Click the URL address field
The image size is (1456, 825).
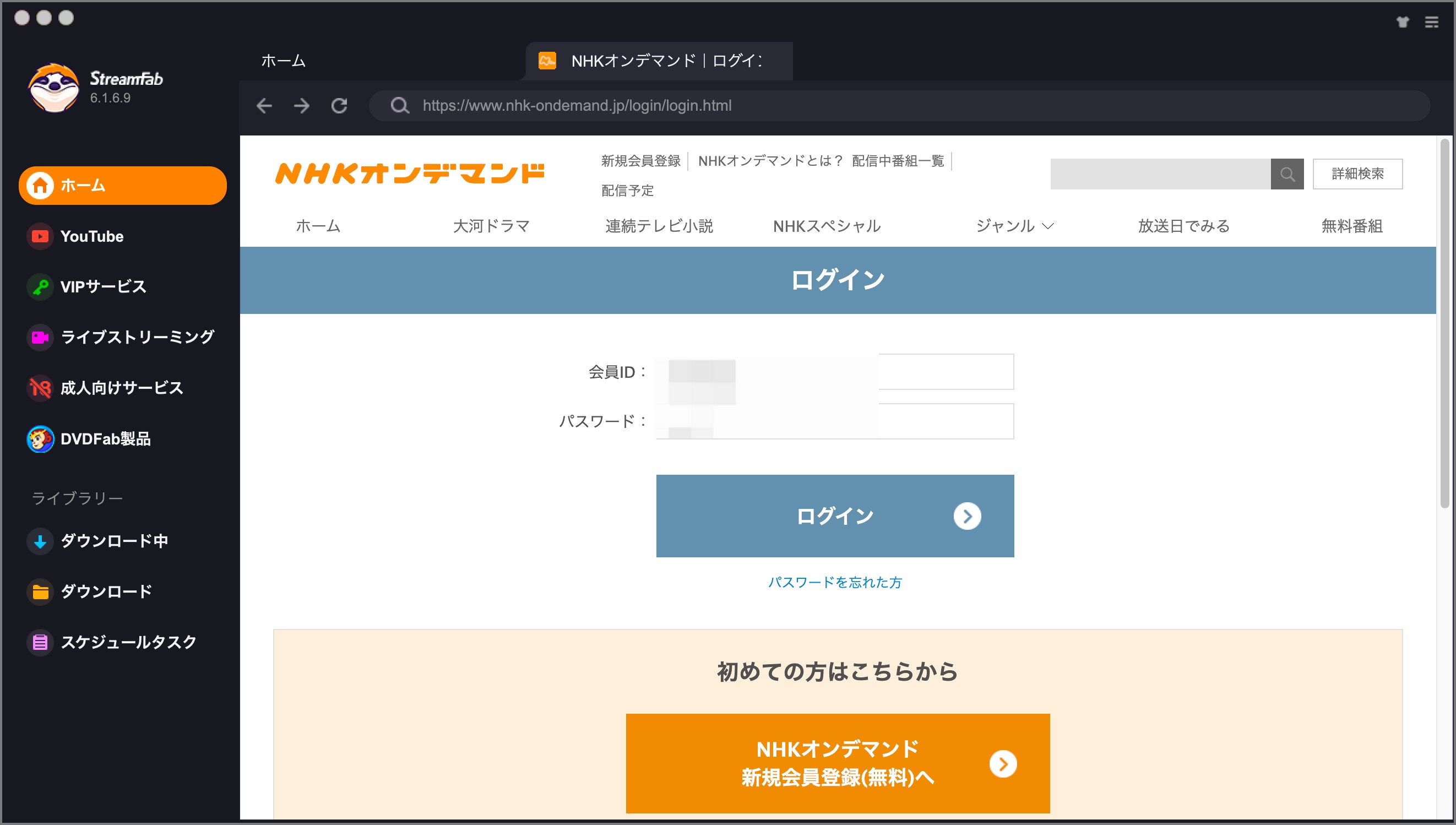tap(900, 105)
